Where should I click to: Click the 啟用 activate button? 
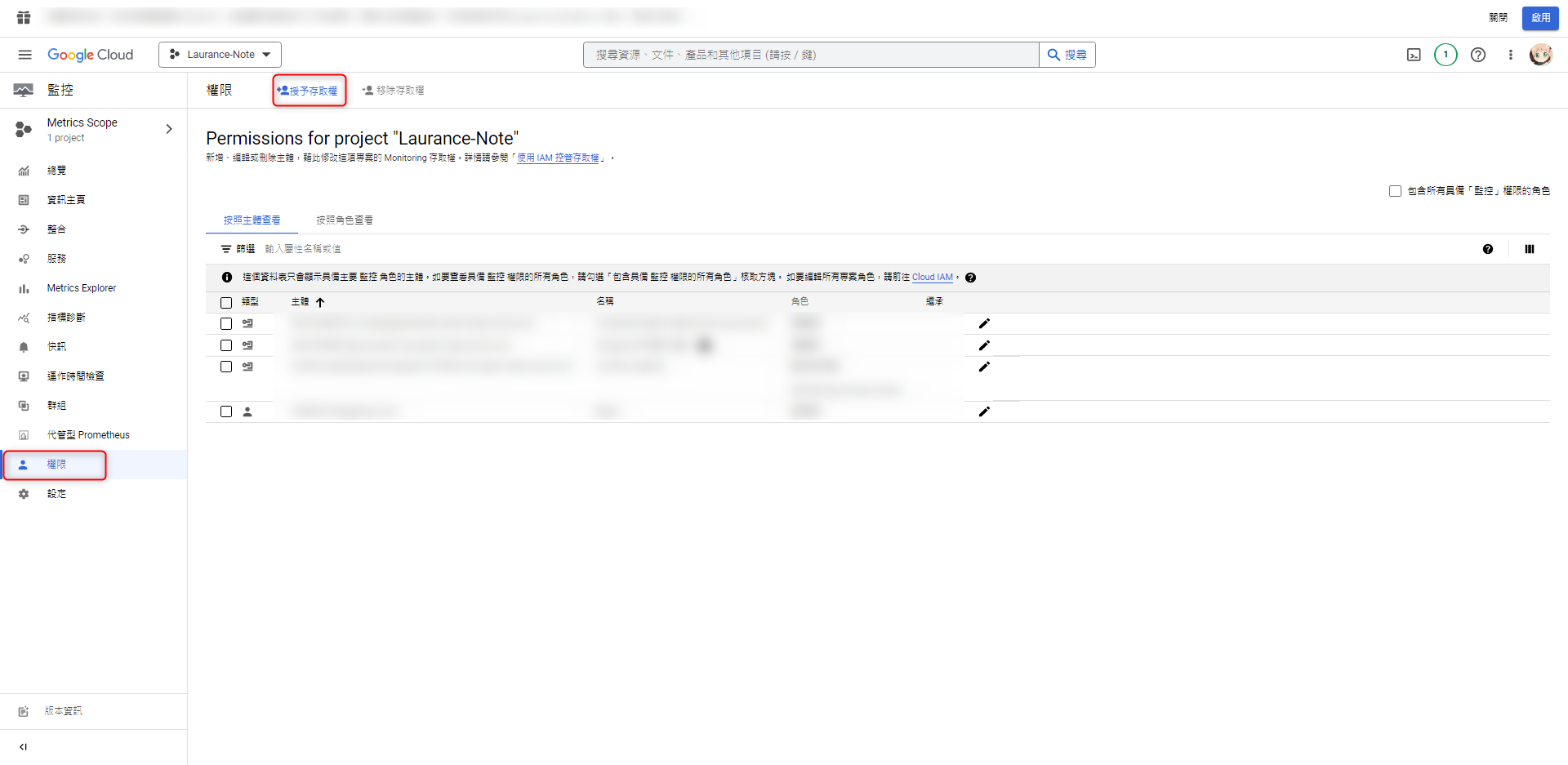click(1540, 18)
